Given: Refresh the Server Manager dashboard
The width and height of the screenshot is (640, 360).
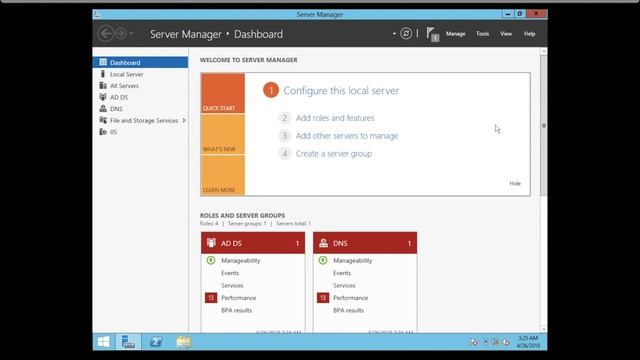Looking at the screenshot, I should point(406,33).
